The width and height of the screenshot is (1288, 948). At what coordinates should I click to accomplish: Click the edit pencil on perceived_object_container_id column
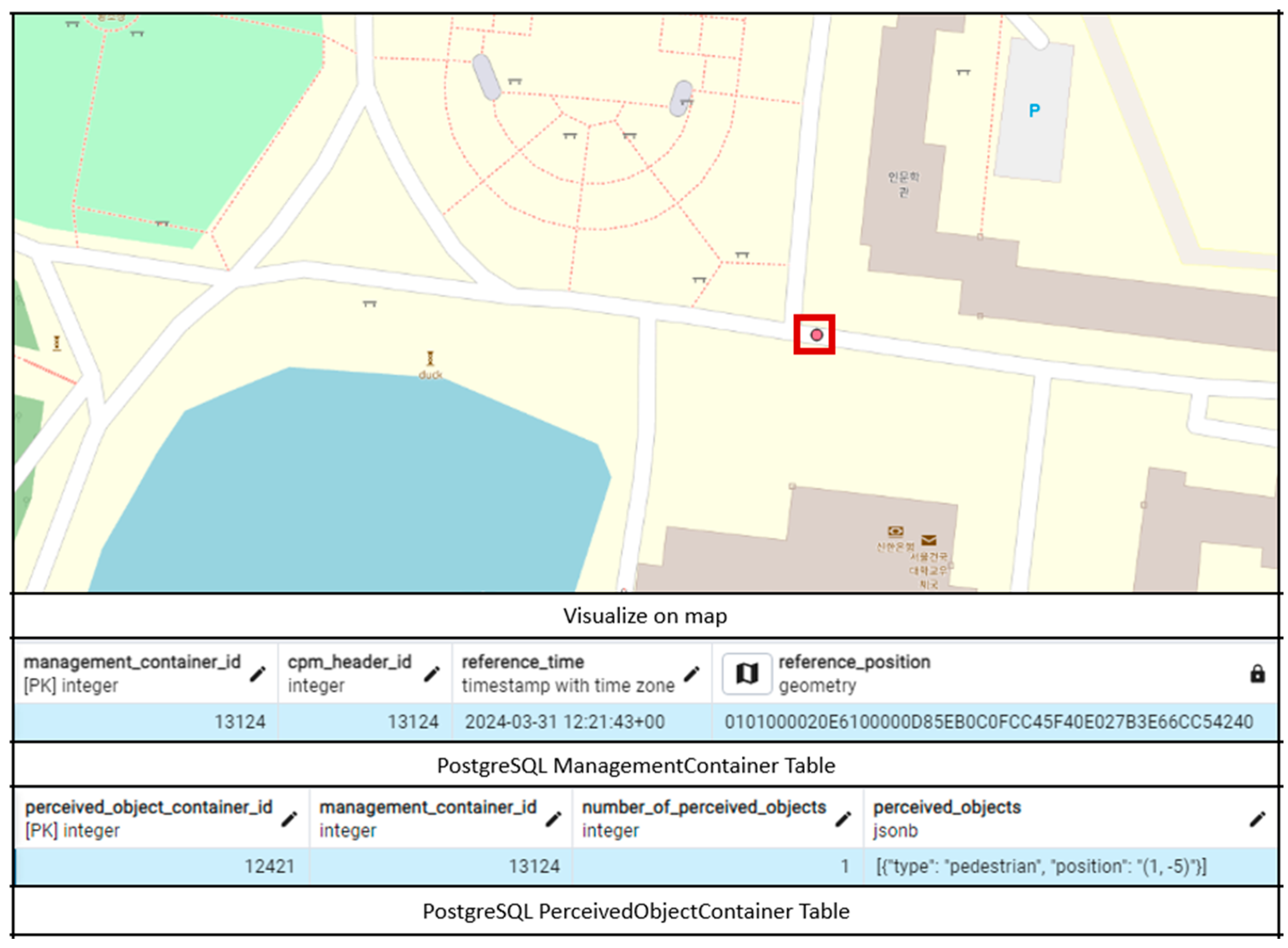289,819
